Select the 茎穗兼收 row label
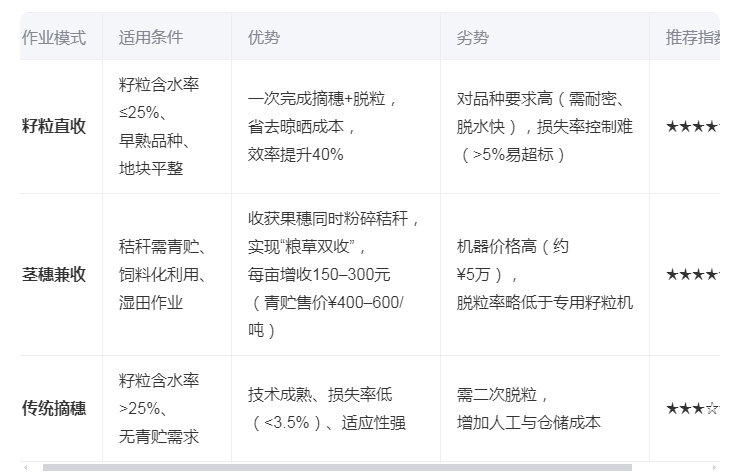This screenshot has width=729, height=476. click(54, 274)
